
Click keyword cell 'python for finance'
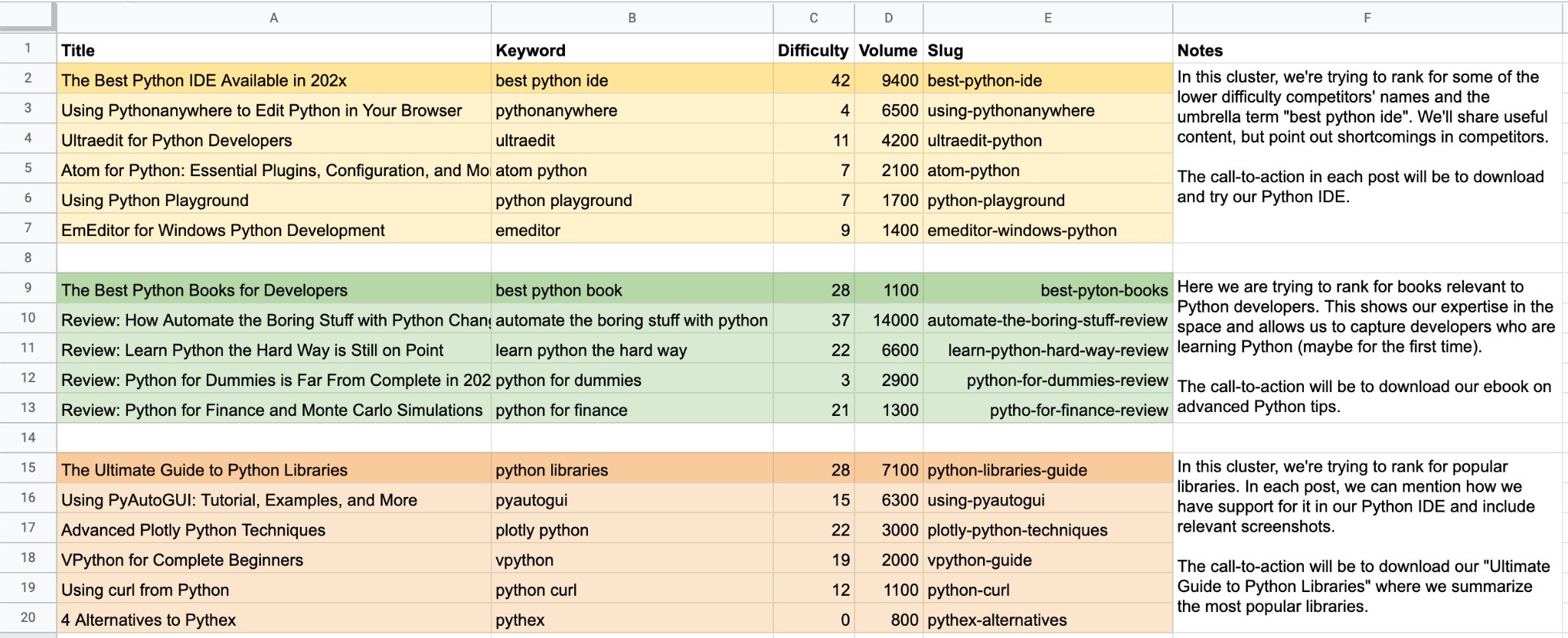click(x=632, y=408)
